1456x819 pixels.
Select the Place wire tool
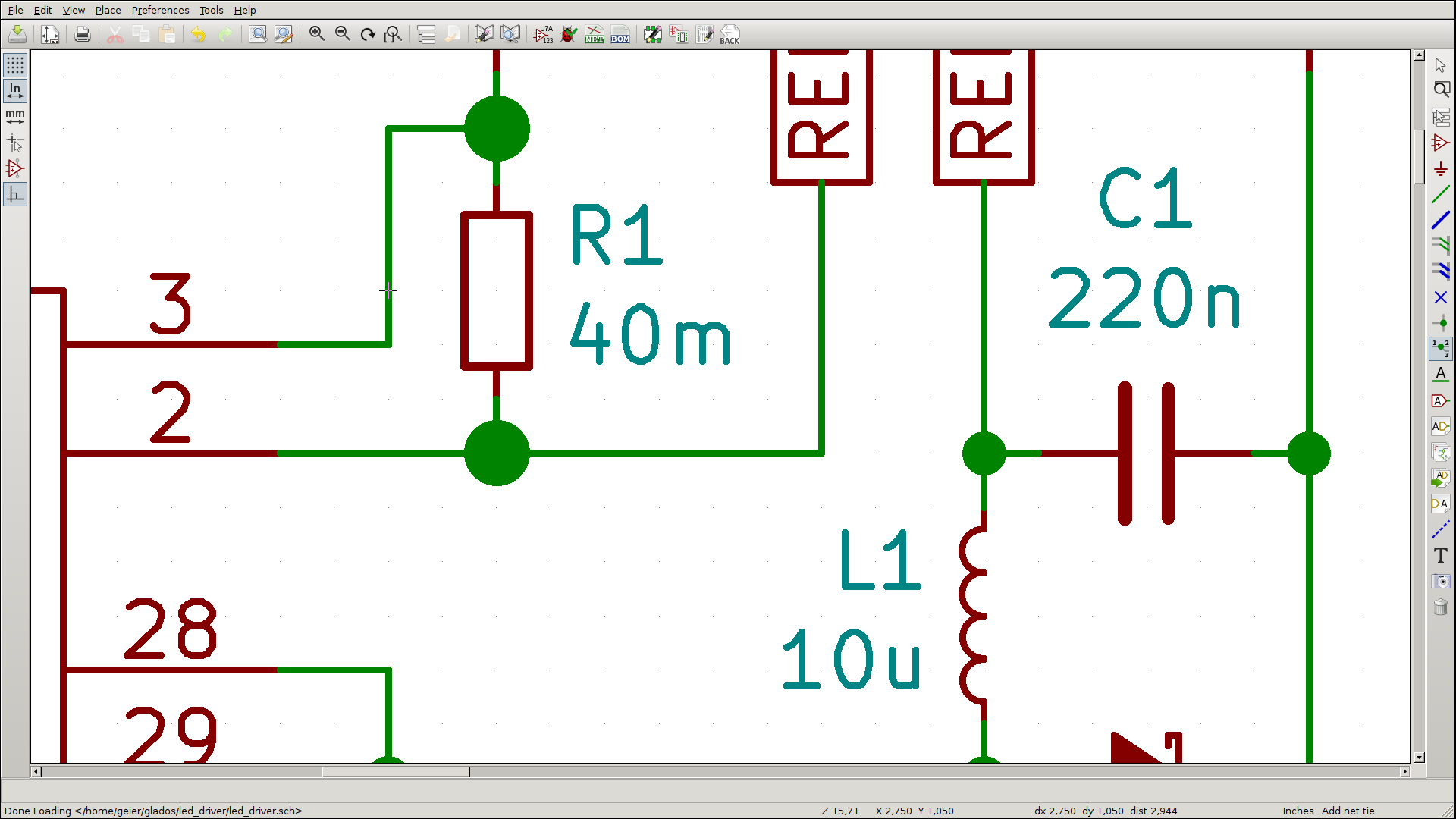click(1440, 194)
